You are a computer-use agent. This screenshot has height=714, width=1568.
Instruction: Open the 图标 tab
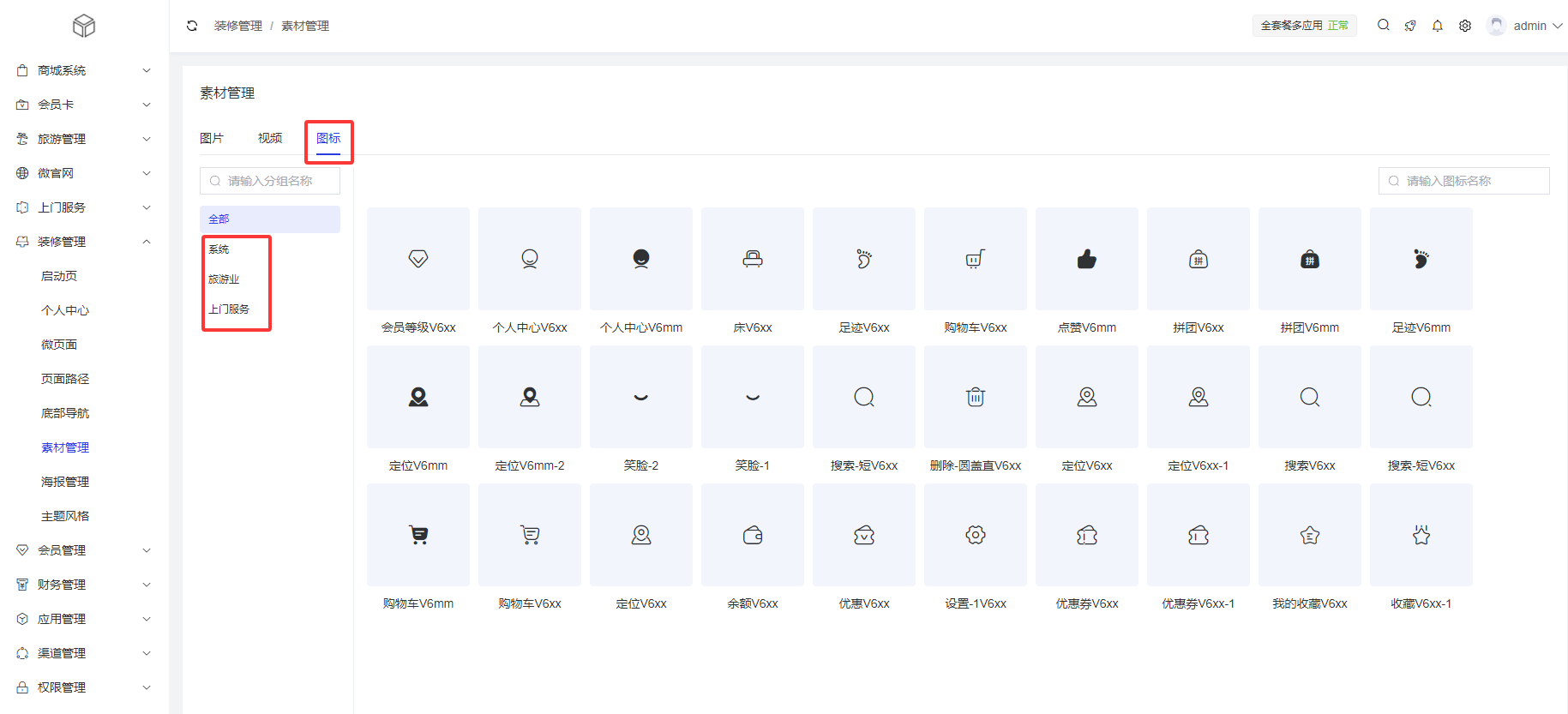click(x=328, y=138)
